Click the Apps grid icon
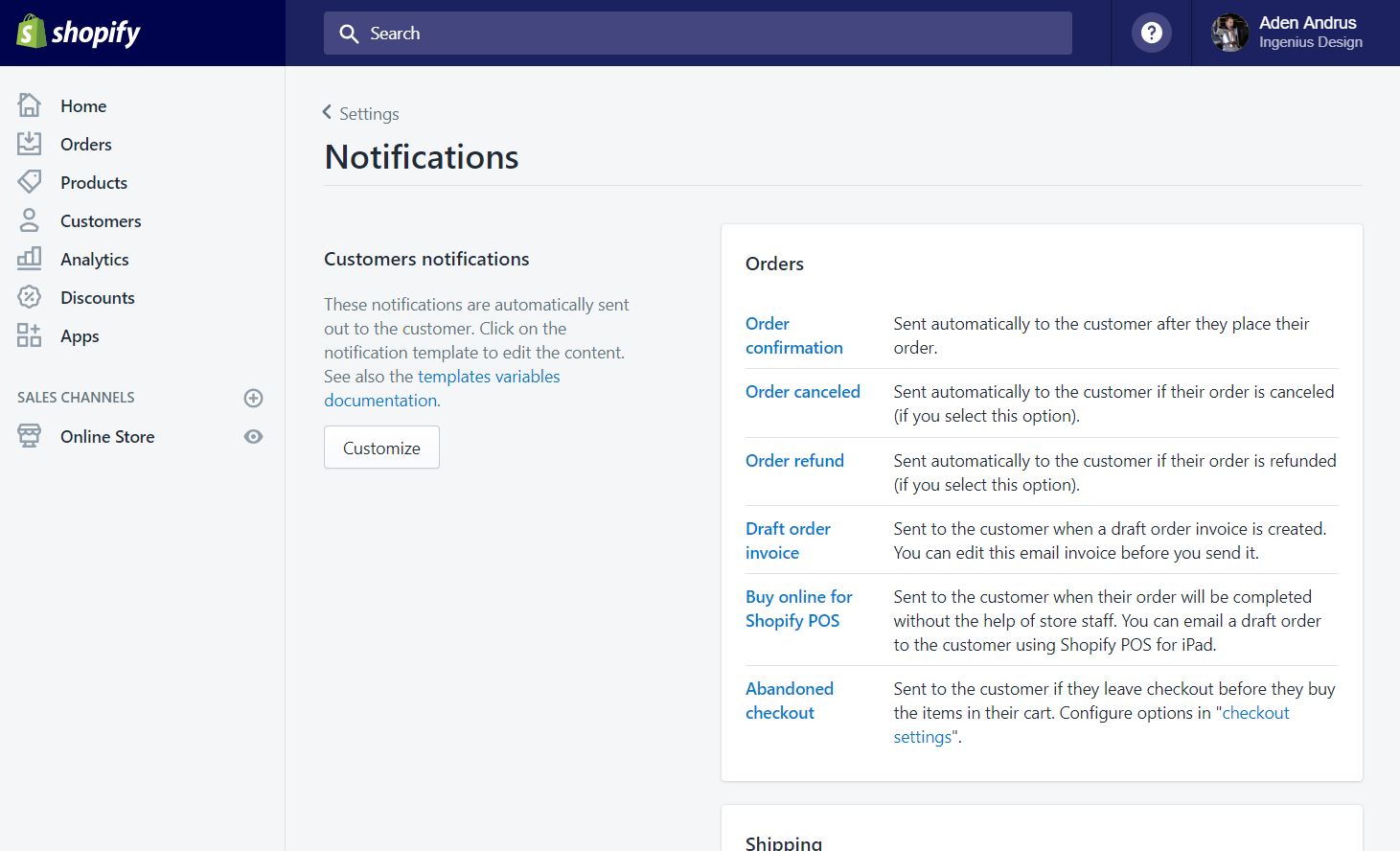The height and width of the screenshot is (851, 1400). 30,335
